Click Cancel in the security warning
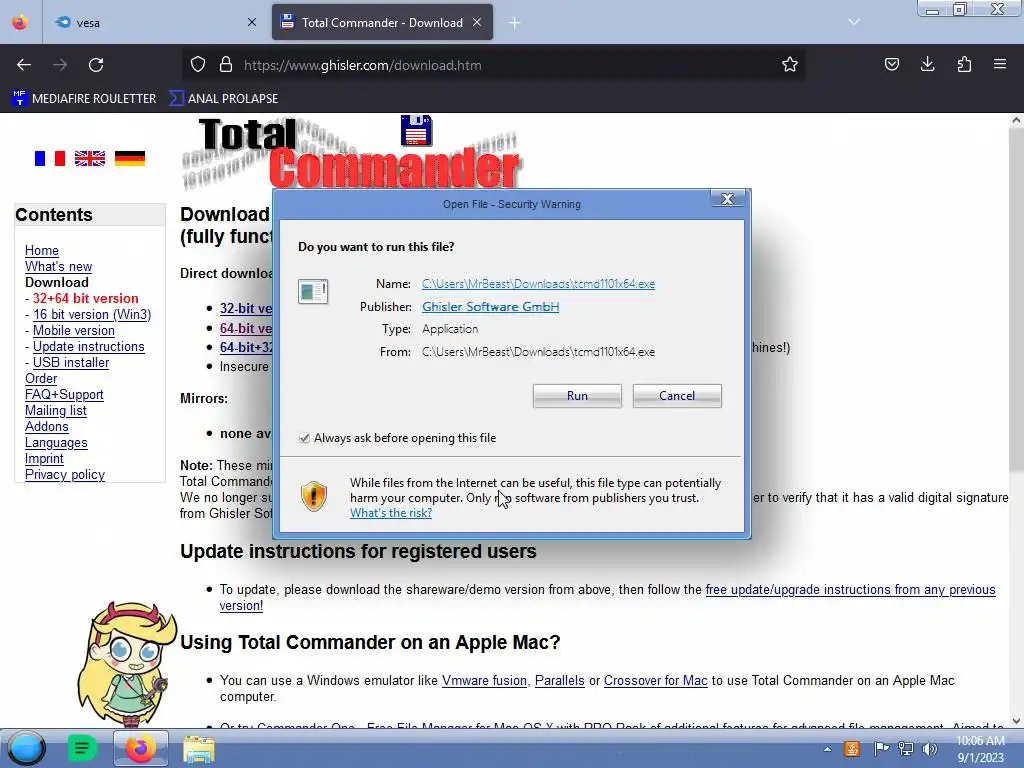The width and height of the screenshot is (1024, 768). click(677, 396)
